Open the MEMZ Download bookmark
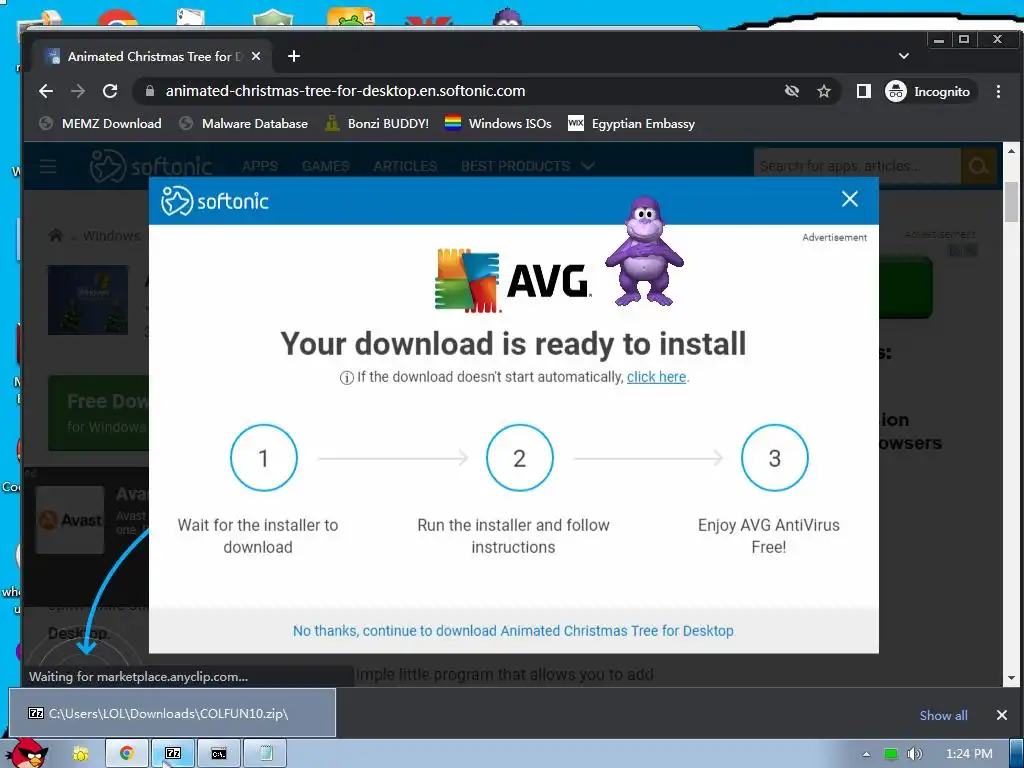 tap(101, 123)
